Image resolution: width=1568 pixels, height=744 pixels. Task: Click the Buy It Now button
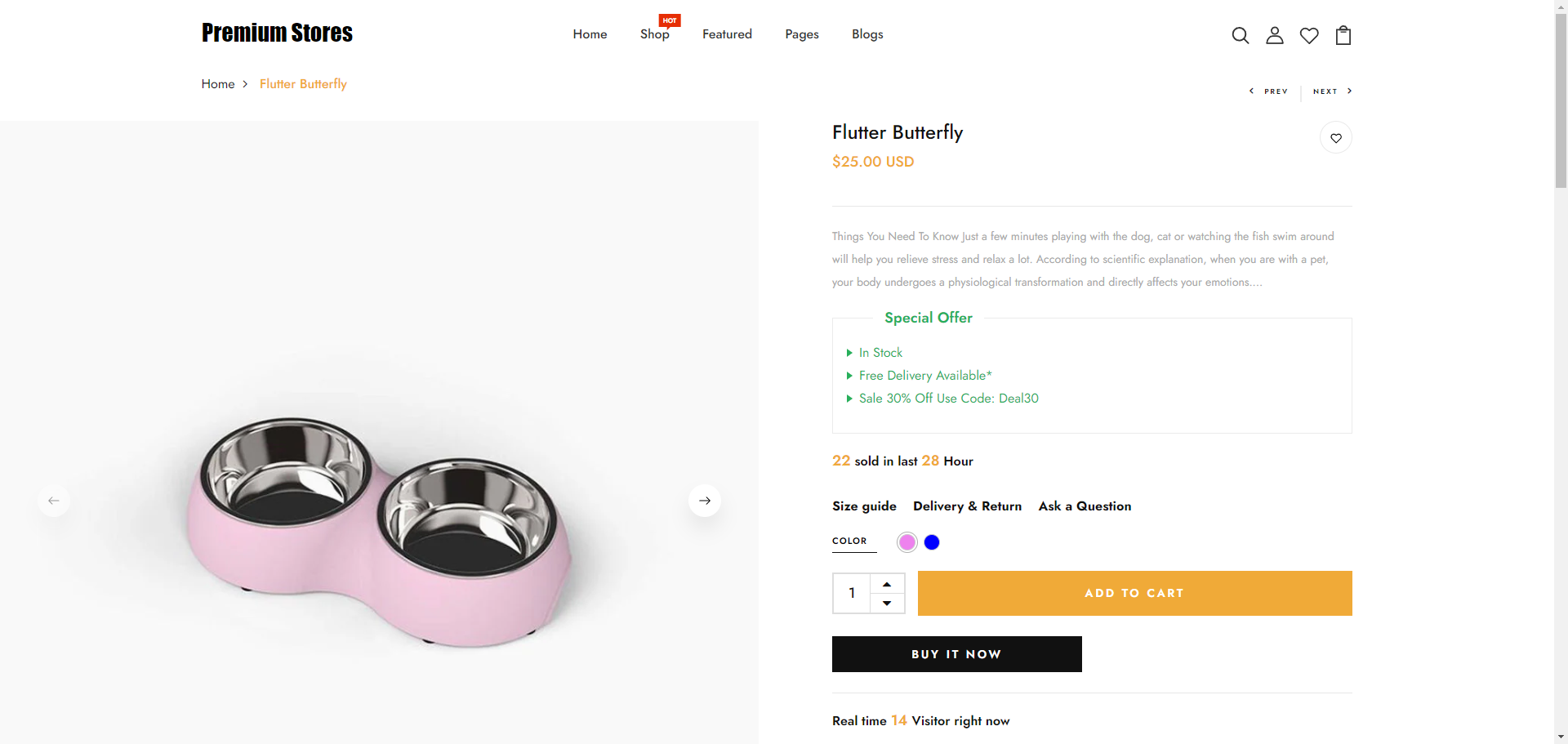956,654
